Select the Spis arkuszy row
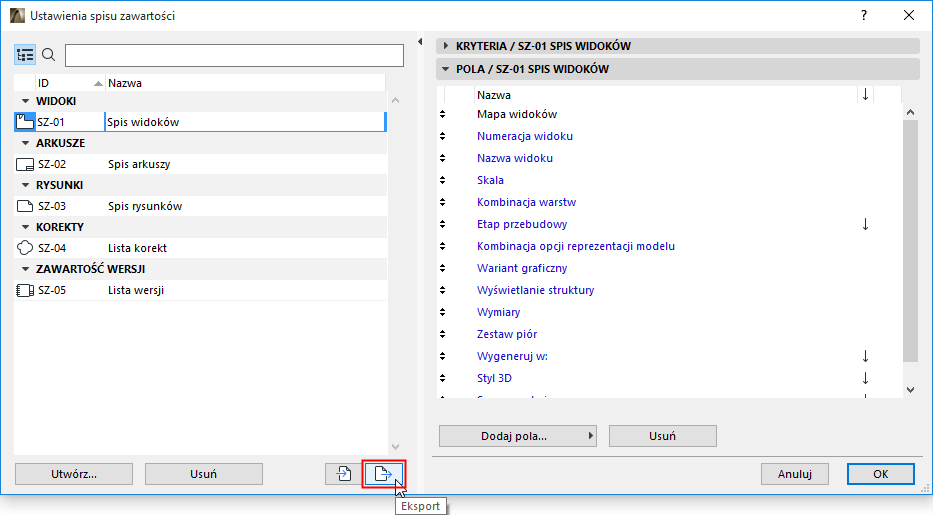Viewport: 933px width, 515px height. (x=201, y=165)
